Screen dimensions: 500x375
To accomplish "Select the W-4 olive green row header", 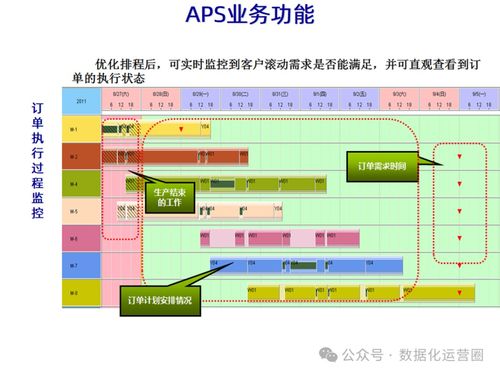I will [x=81, y=184].
